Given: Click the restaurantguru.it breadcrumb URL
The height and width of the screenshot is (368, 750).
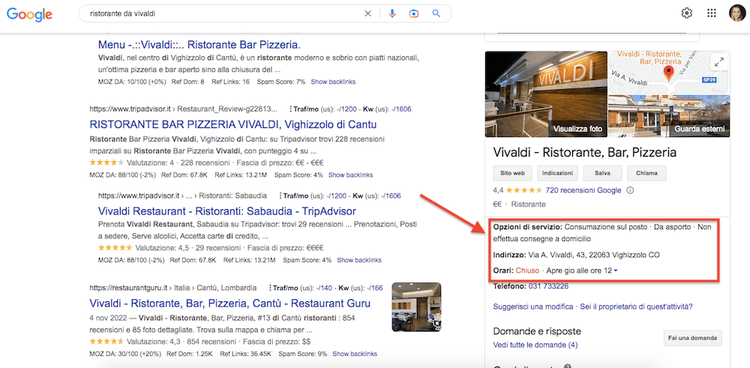Looking at the screenshot, I should coord(173,288).
